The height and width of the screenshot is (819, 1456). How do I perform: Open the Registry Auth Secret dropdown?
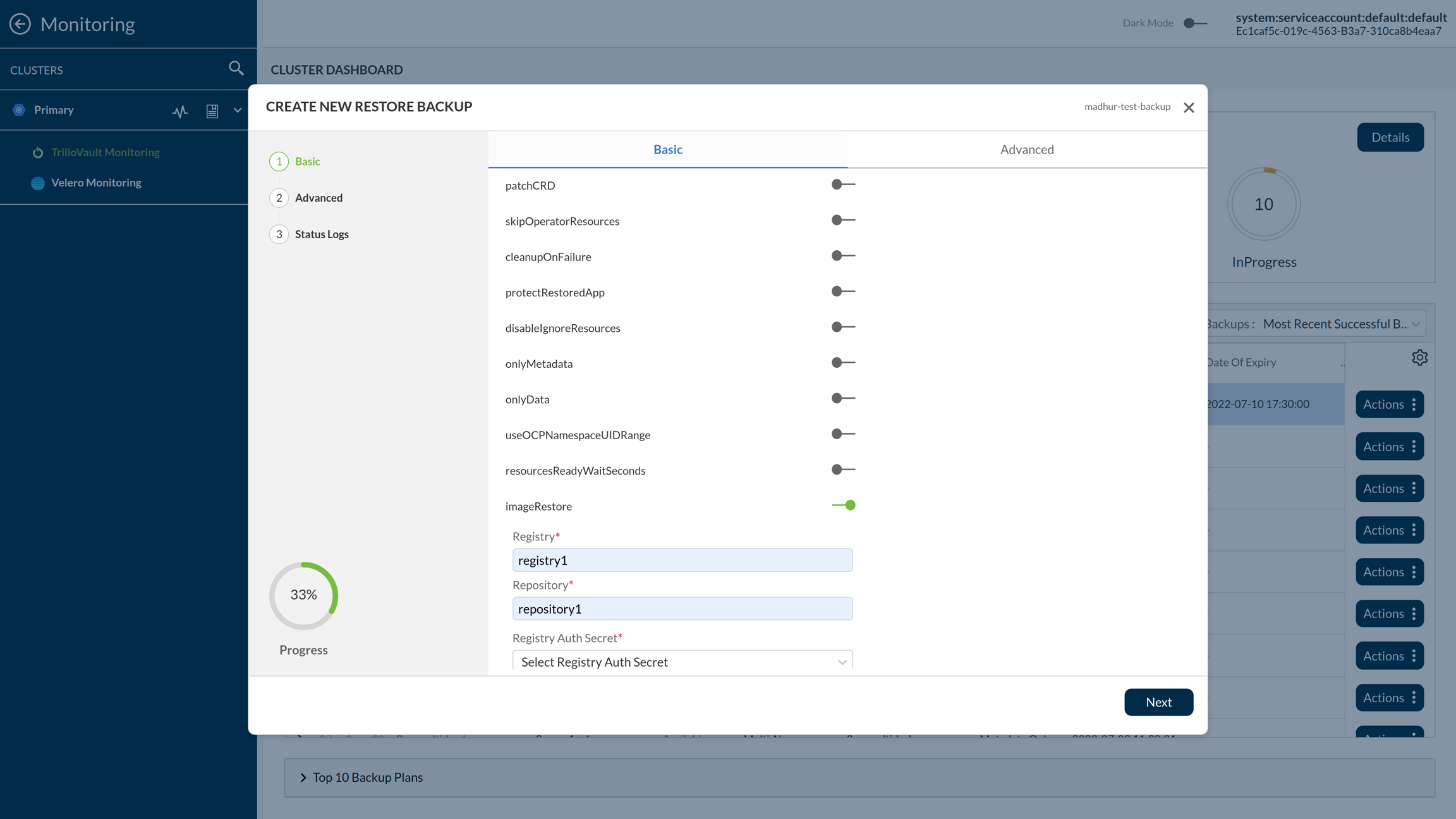682,662
